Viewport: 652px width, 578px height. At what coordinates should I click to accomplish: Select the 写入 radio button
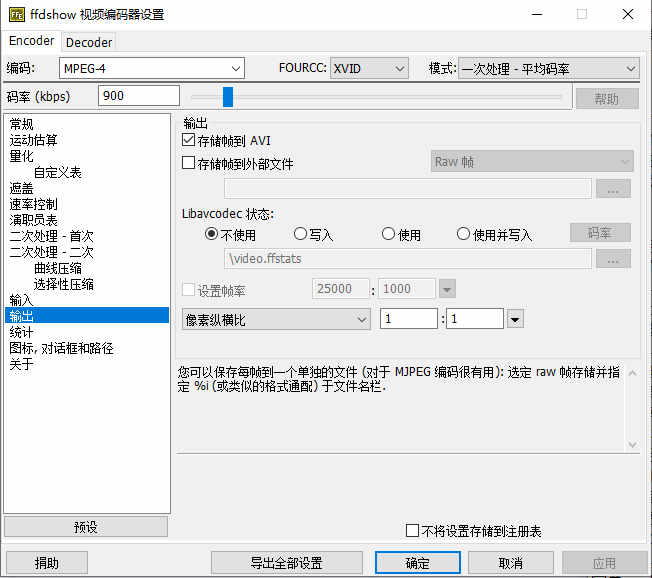(x=300, y=234)
